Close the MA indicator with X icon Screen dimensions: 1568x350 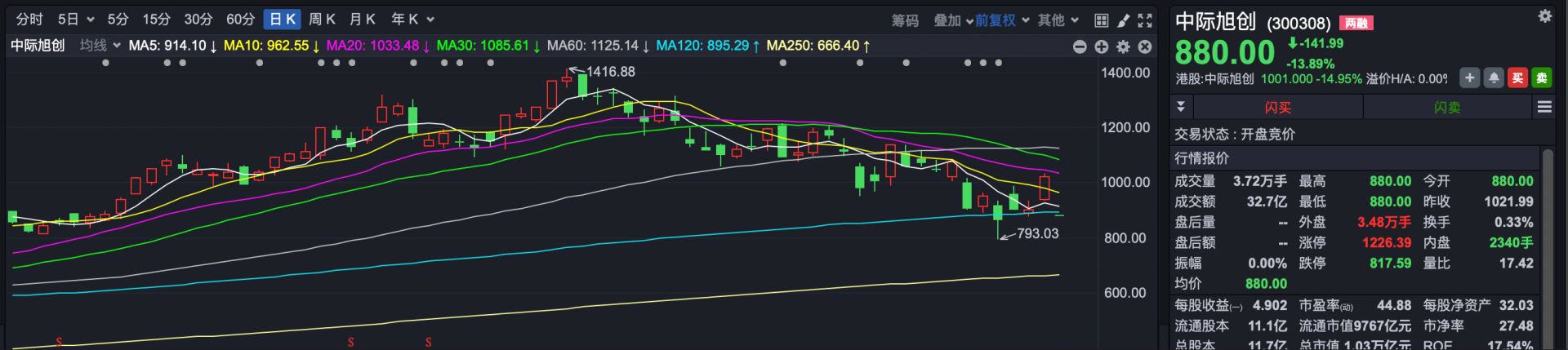click(1145, 47)
